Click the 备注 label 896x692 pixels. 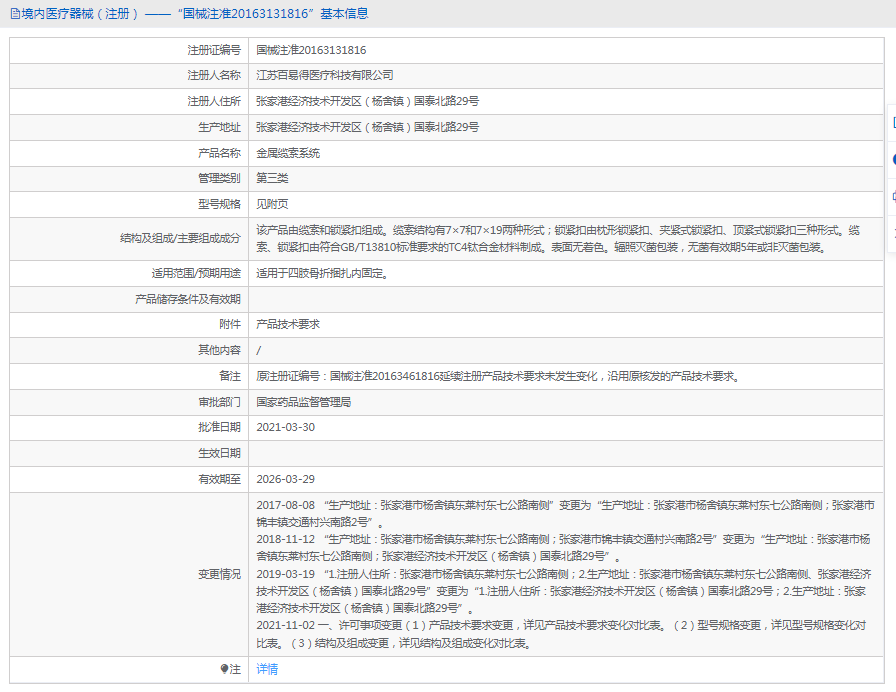click(x=230, y=376)
